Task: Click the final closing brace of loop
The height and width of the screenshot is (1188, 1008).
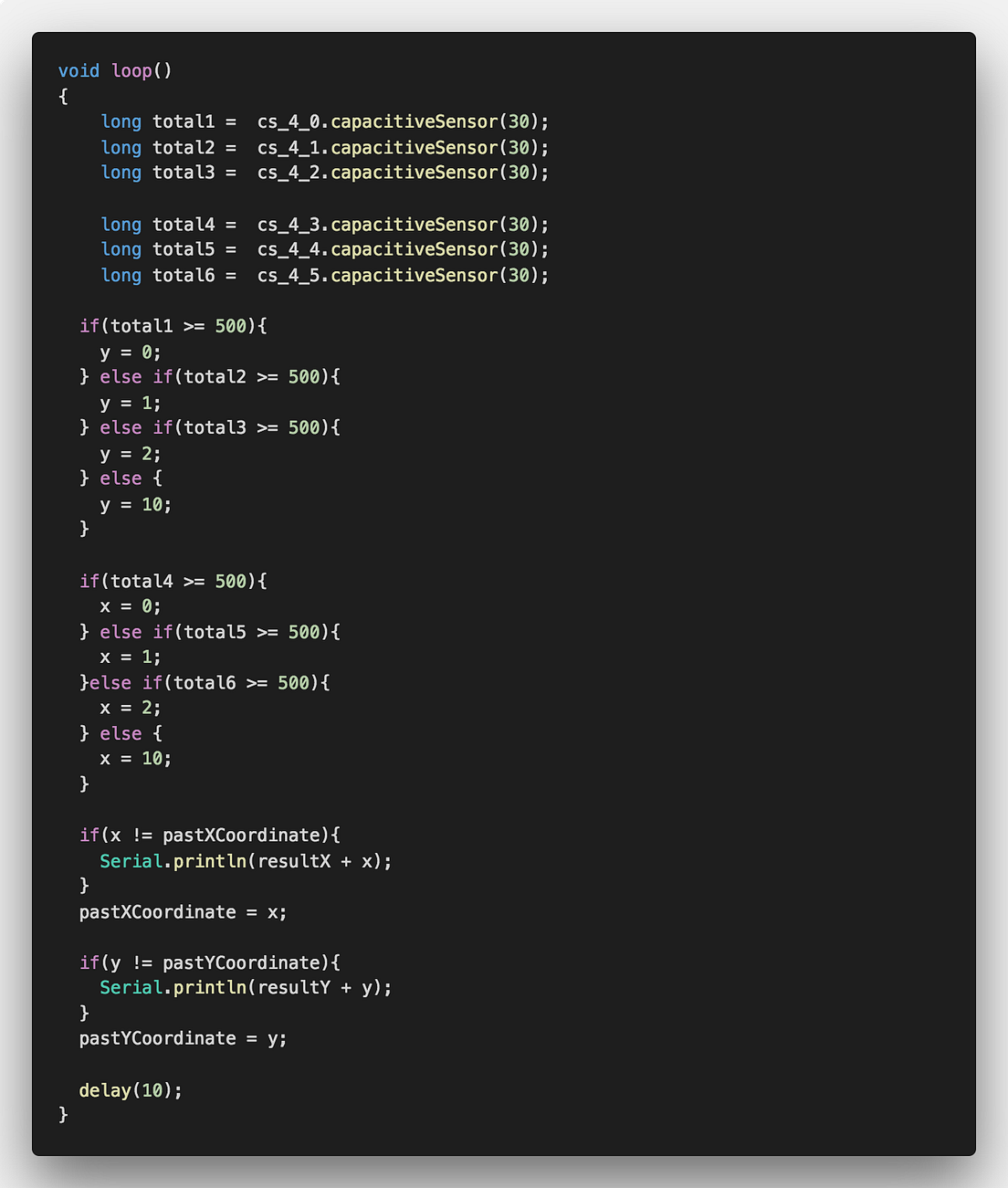Action: pyautogui.click(x=63, y=1114)
